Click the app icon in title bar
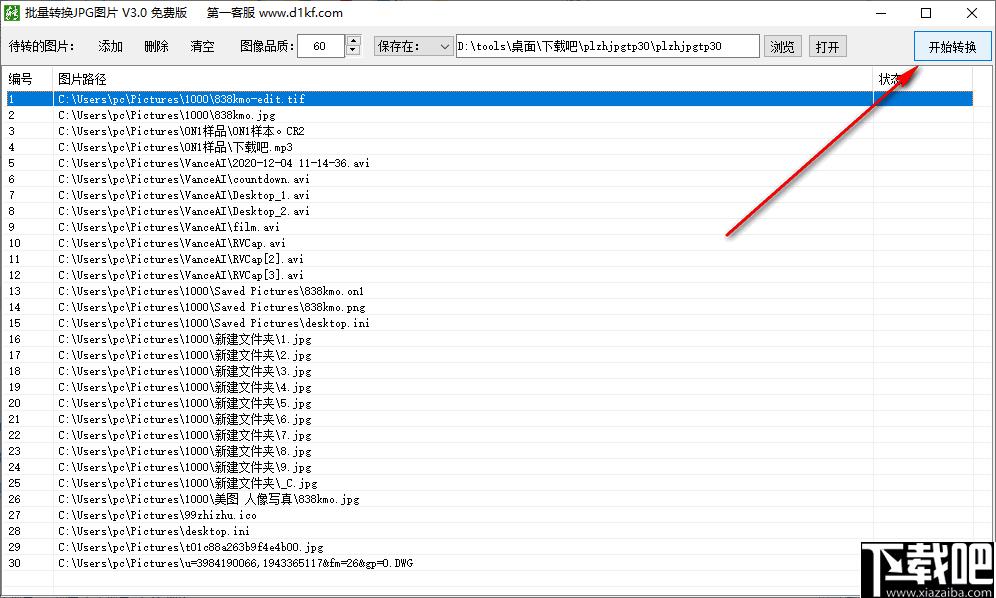The height and width of the screenshot is (598, 996). 12,13
